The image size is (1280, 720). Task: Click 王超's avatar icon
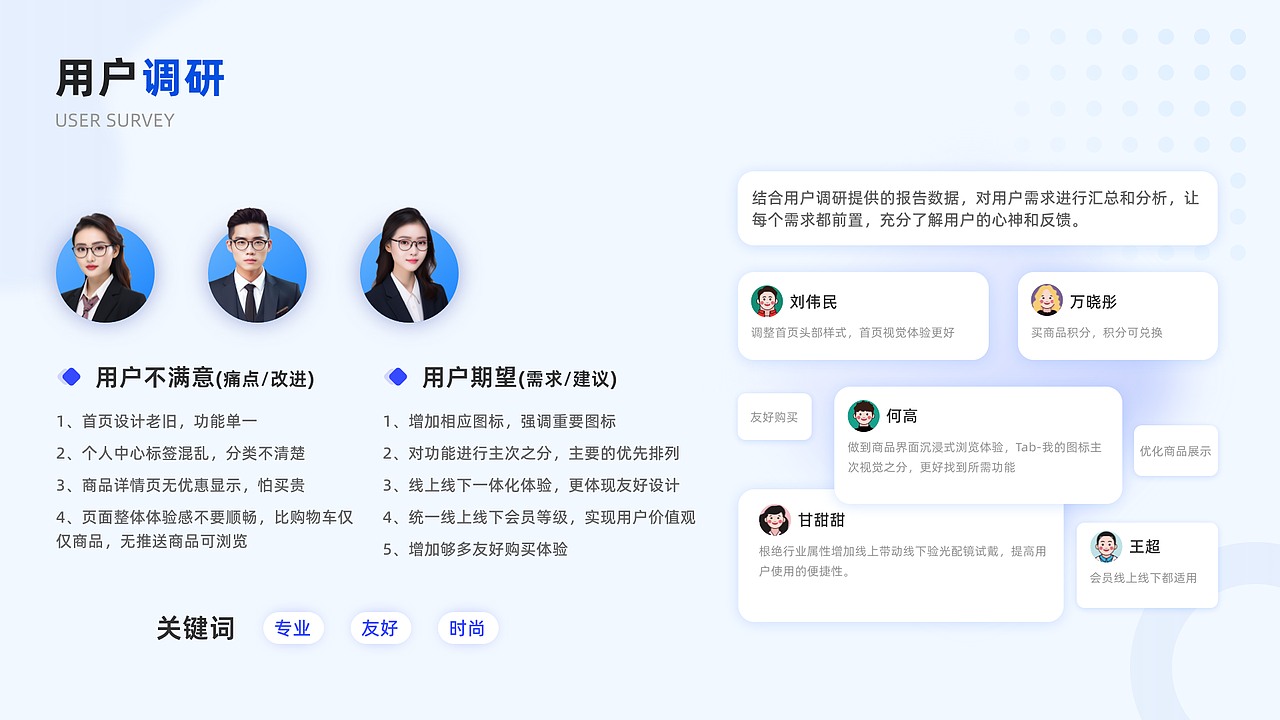click(x=1106, y=547)
